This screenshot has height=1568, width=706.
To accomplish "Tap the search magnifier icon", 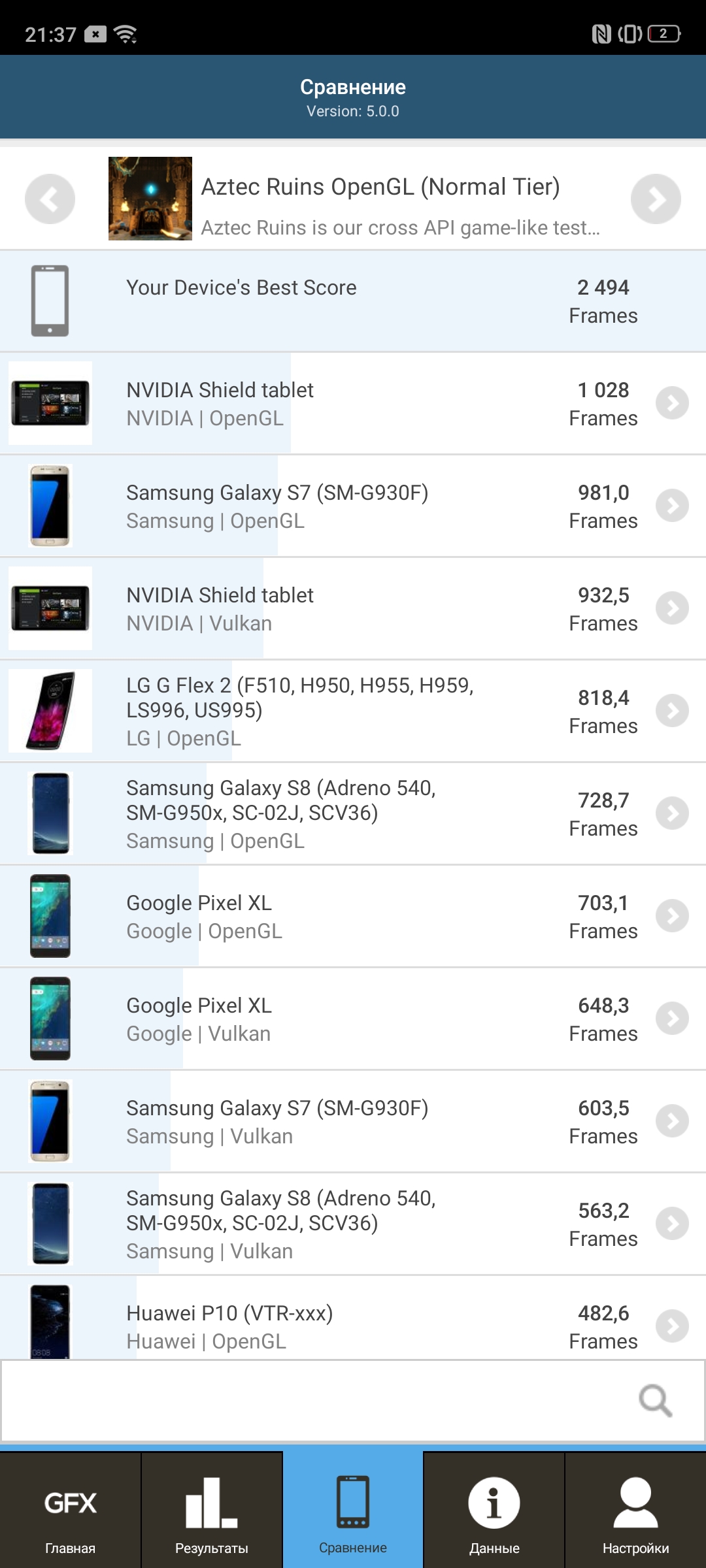I will click(655, 1400).
